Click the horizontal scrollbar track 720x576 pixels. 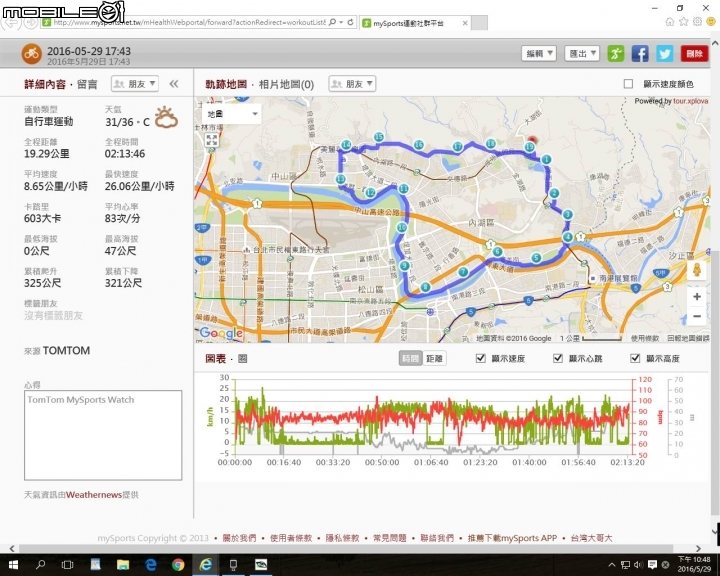click(x=354, y=548)
